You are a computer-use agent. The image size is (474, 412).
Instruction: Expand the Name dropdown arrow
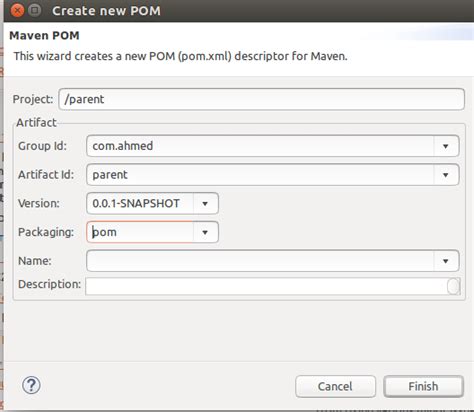click(x=446, y=261)
